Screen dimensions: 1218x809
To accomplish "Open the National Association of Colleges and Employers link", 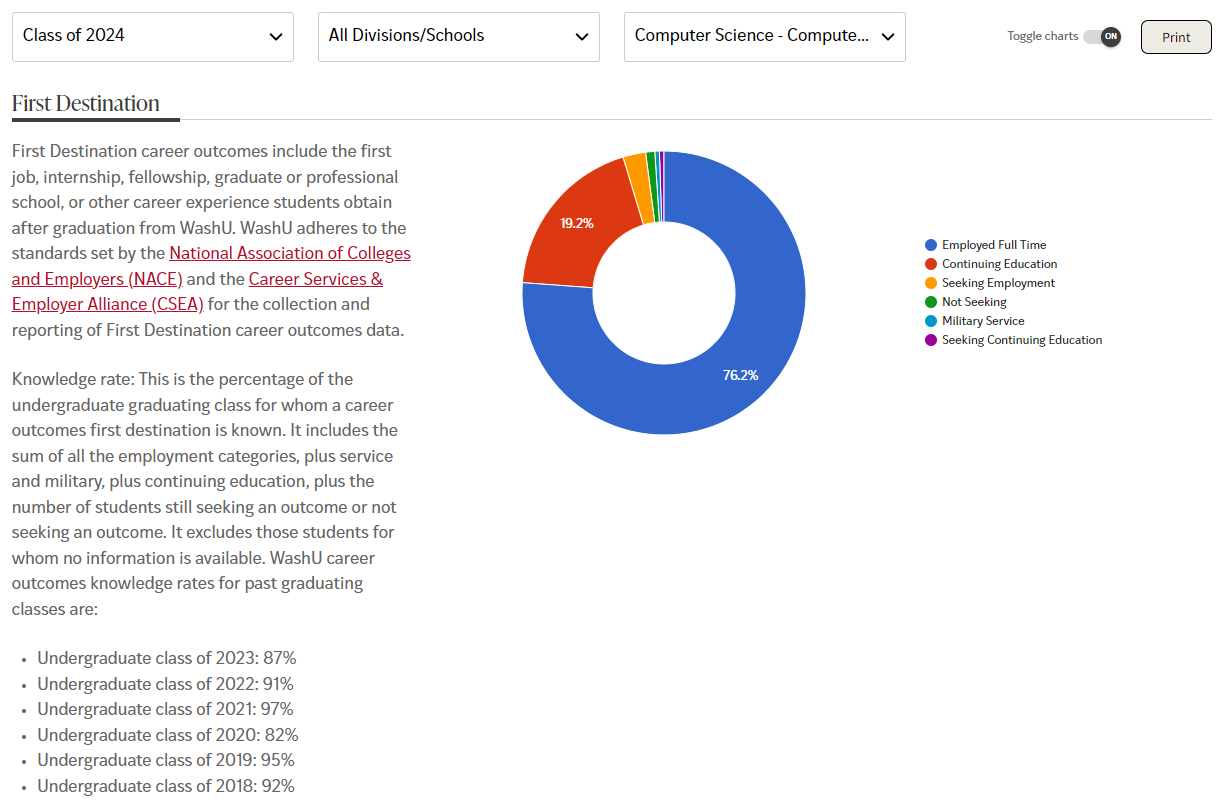I will click(x=290, y=254).
